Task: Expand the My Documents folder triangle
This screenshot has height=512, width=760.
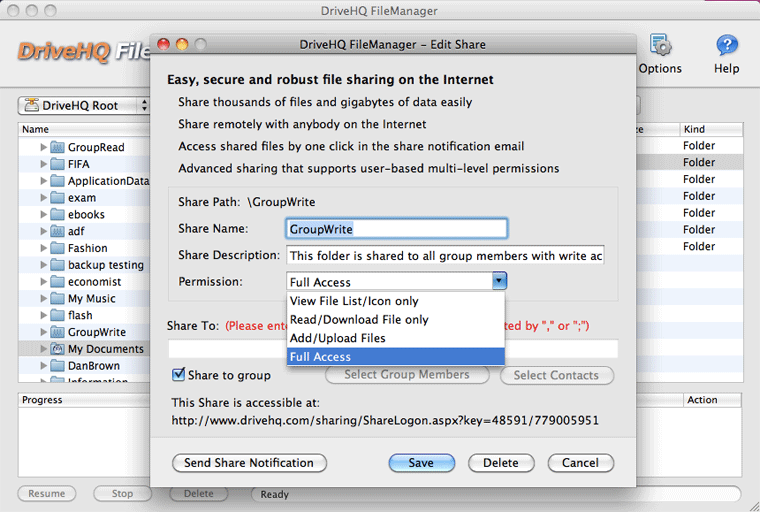Action: [43, 349]
